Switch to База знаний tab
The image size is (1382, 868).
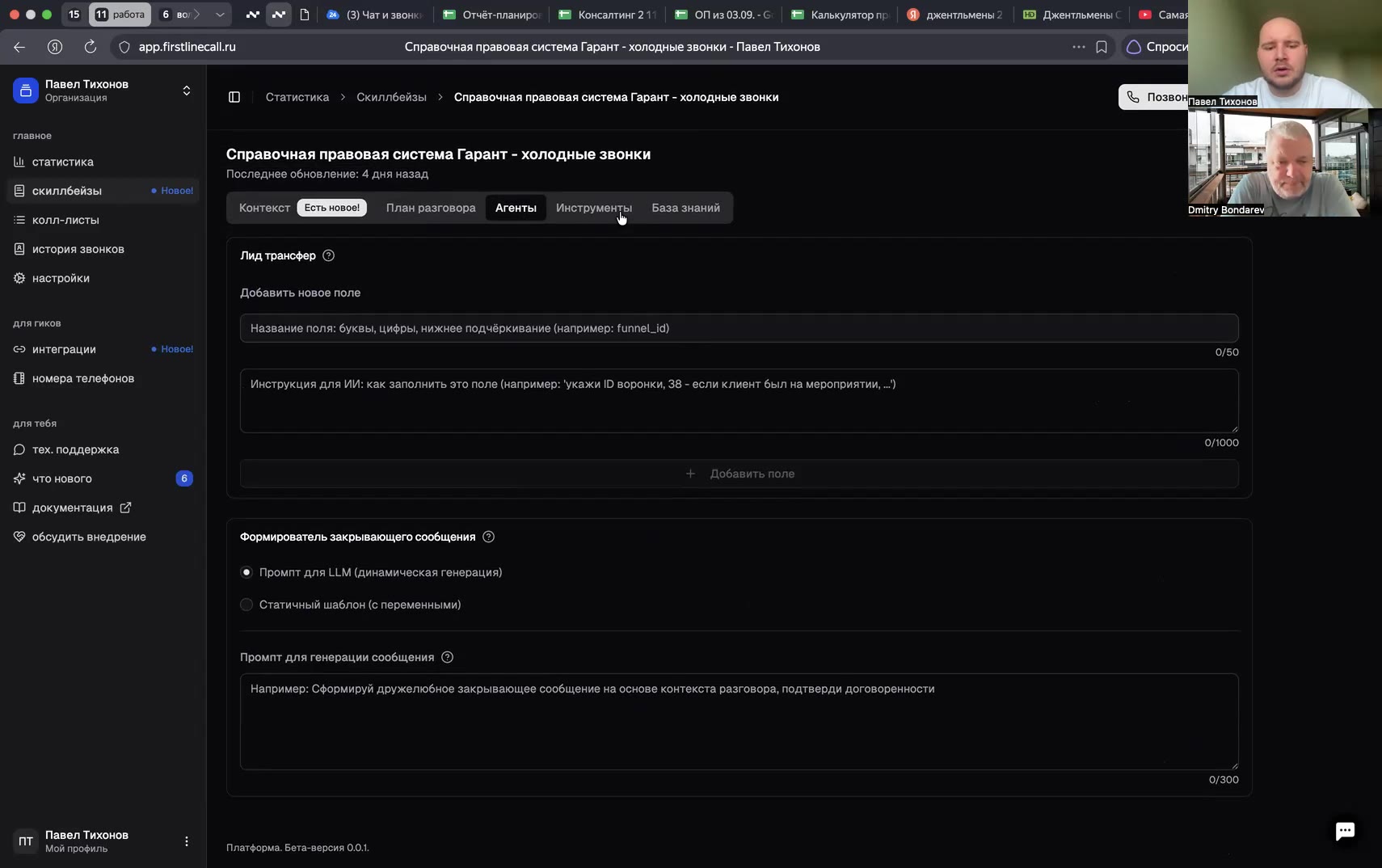tap(685, 208)
